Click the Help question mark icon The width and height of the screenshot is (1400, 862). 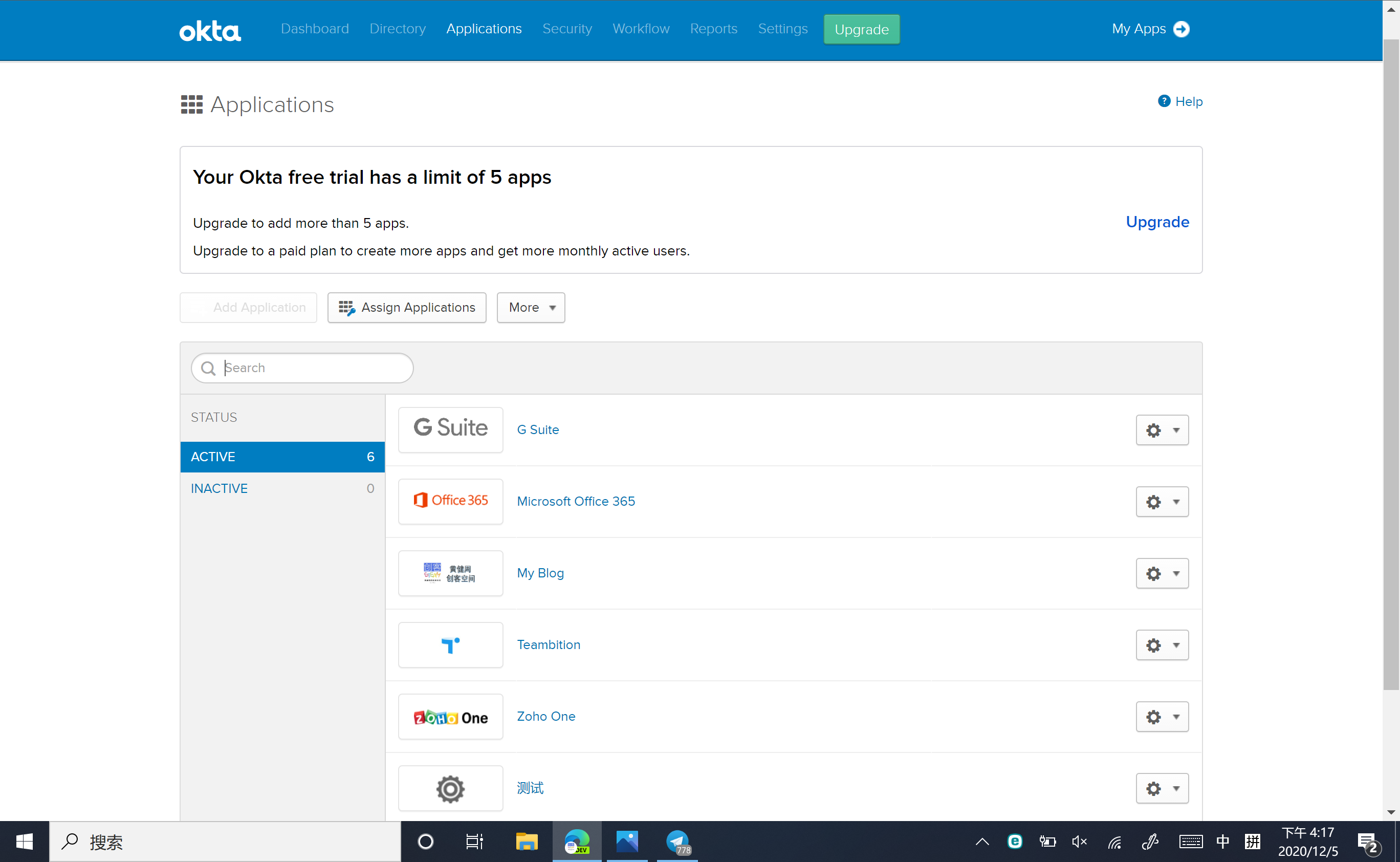pyautogui.click(x=1164, y=101)
